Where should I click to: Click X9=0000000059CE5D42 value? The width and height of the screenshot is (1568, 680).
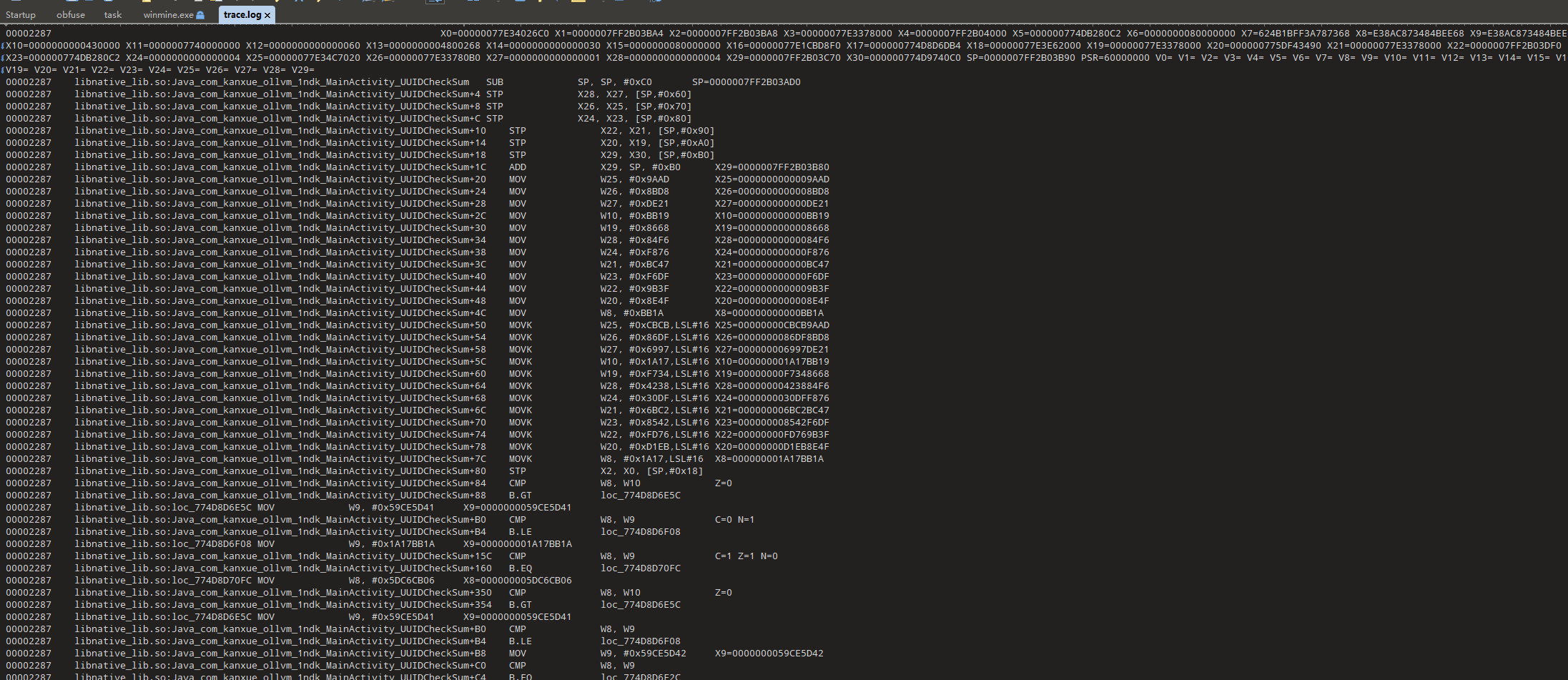pos(769,654)
